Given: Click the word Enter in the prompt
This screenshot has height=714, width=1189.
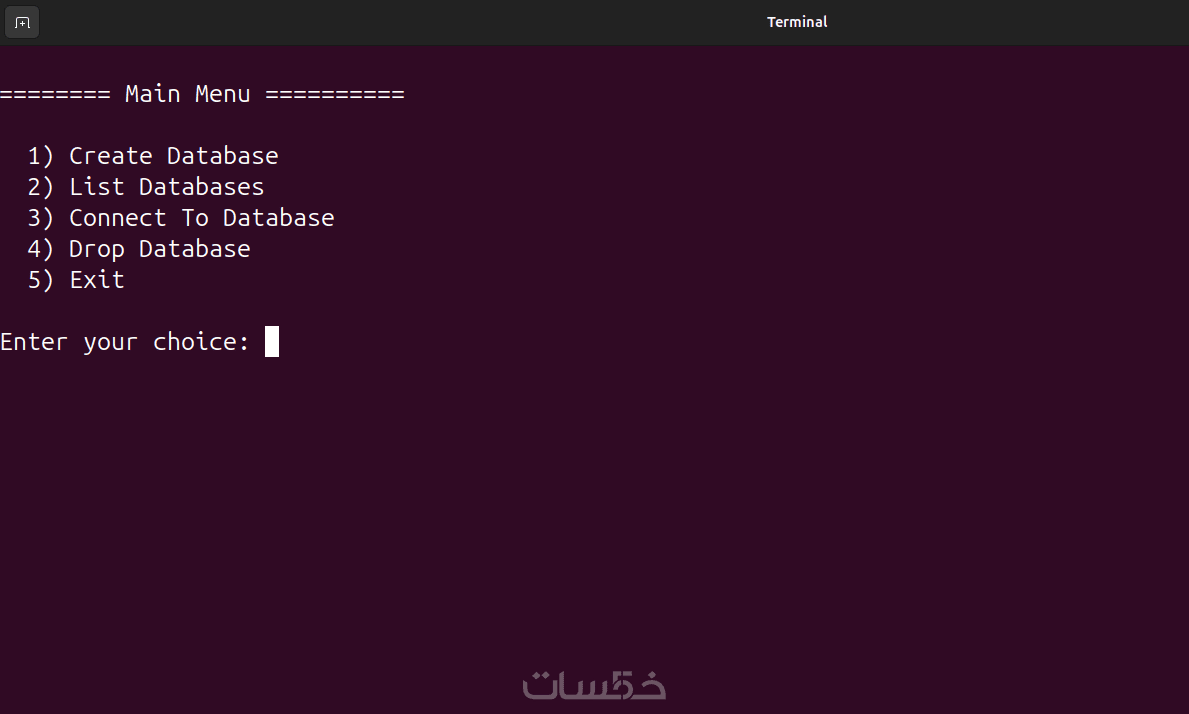Looking at the screenshot, I should tap(34, 342).
